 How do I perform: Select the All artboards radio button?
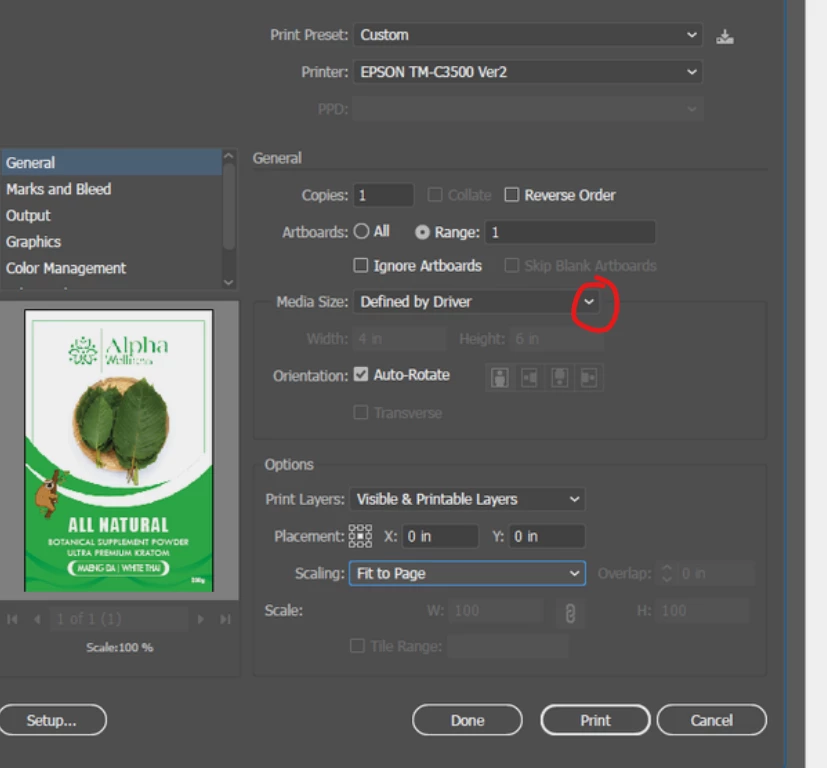click(x=361, y=231)
